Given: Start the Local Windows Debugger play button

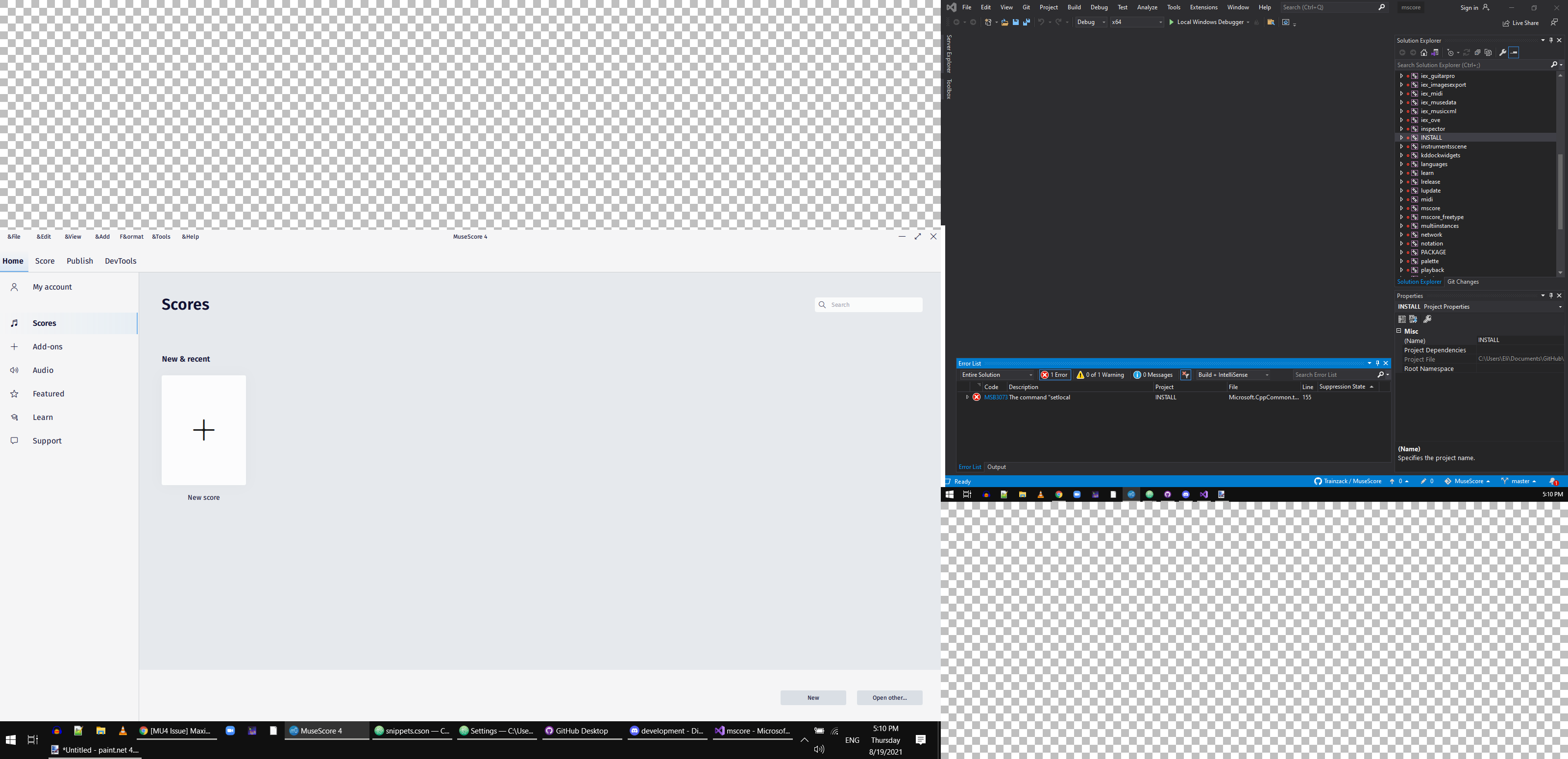Looking at the screenshot, I should pos(1172,22).
